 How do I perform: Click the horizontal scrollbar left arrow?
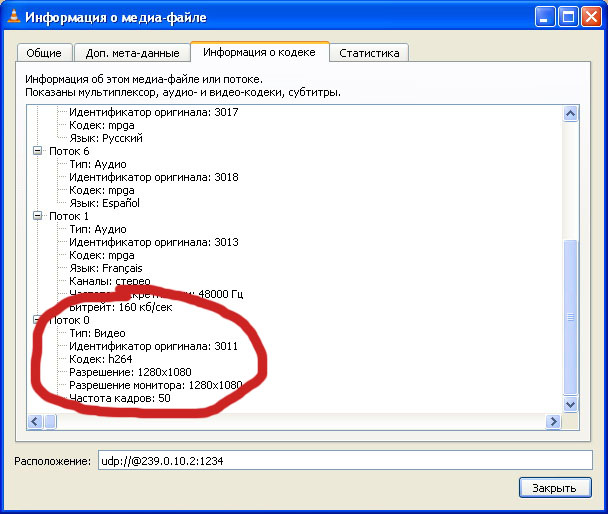tap(35, 421)
